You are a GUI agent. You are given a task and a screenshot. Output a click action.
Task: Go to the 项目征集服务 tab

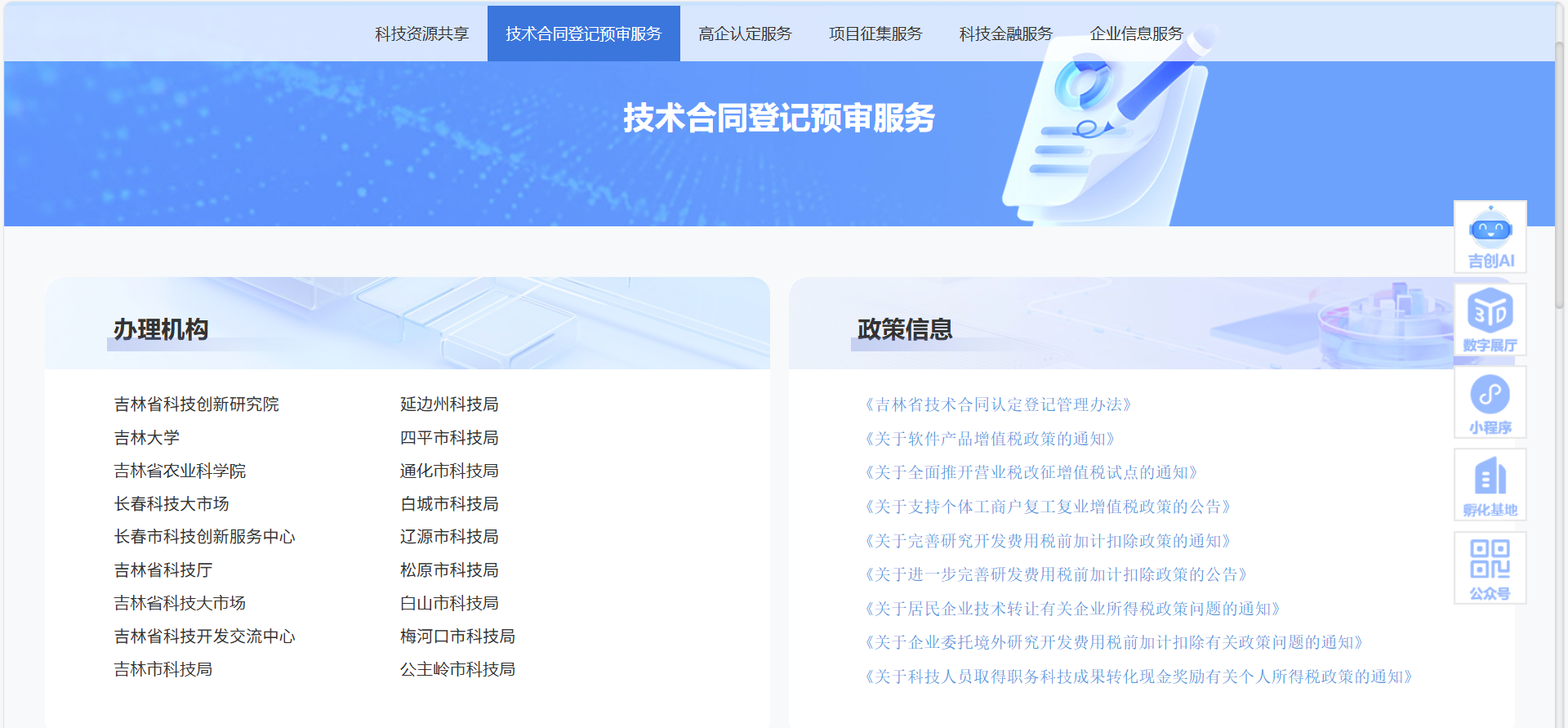click(x=875, y=33)
